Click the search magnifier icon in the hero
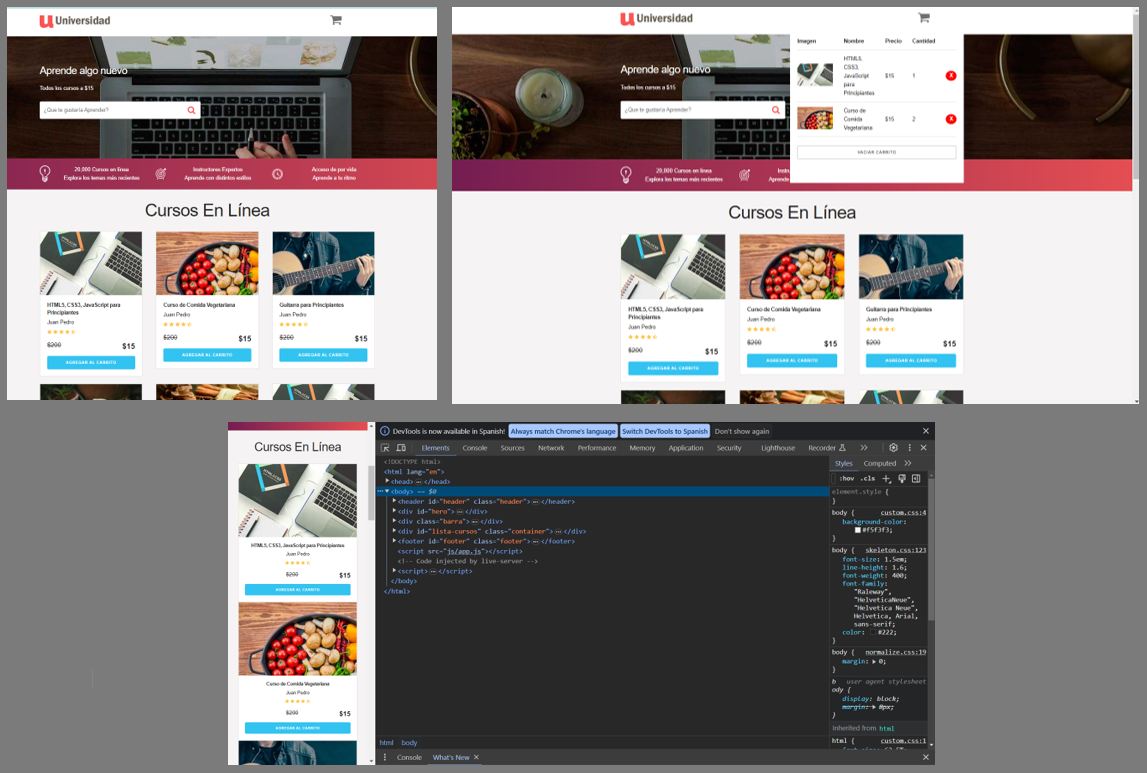The width and height of the screenshot is (1147, 773). pyautogui.click(x=775, y=110)
